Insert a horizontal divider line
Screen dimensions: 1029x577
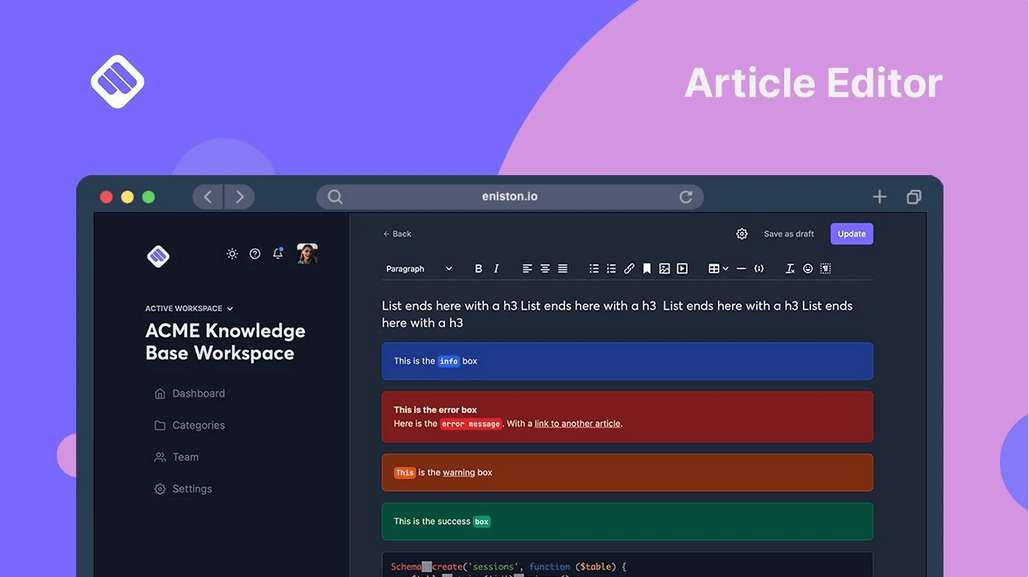pyautogui.click(x=742, y=268)
